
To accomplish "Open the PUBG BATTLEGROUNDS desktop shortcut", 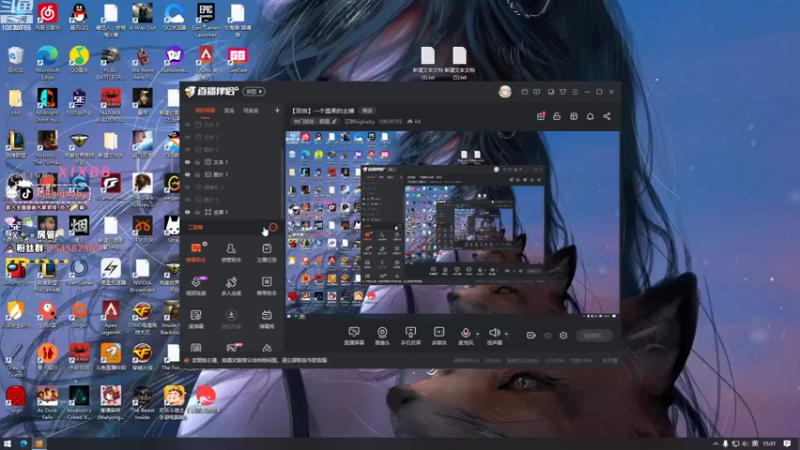I will coord(110,63).
